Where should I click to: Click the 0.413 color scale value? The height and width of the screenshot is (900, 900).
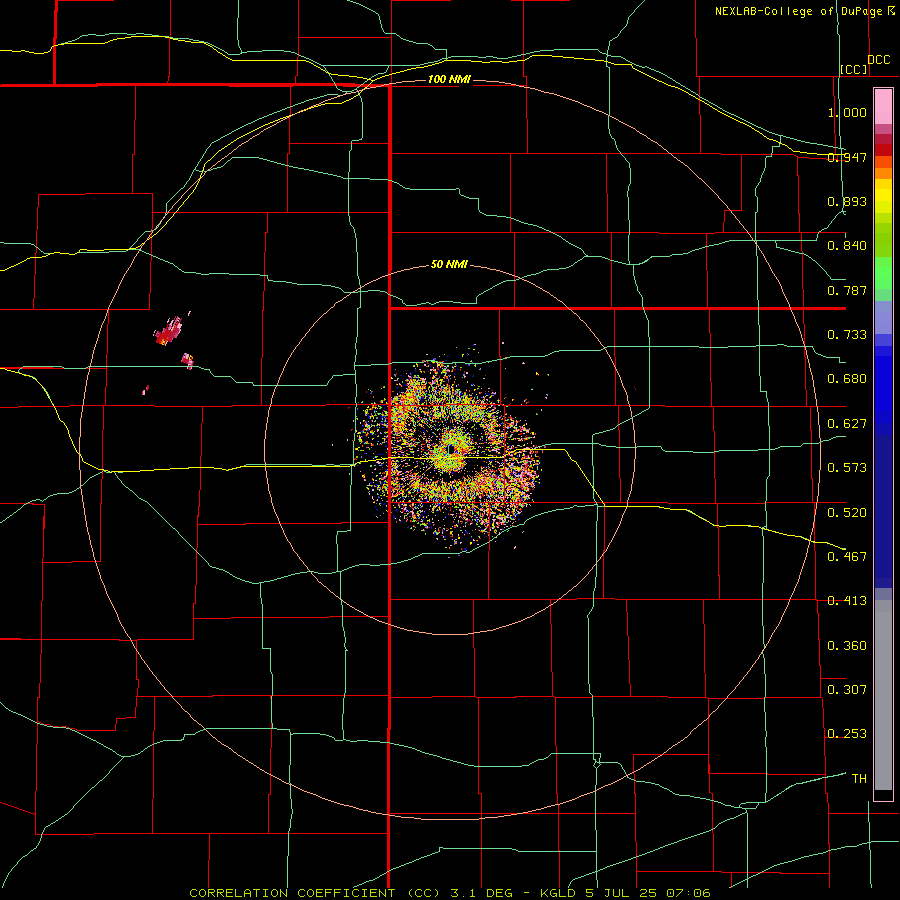pyautogui.click(x=847, y=601)
